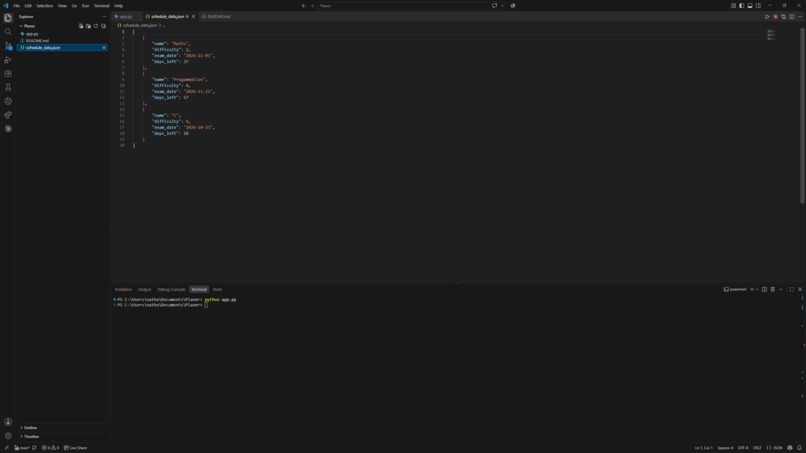This screenshot has height=453, width=806.
Task: Toggle secondary side bar visibility
Action: pyautogui.click(x=758, y=6)
